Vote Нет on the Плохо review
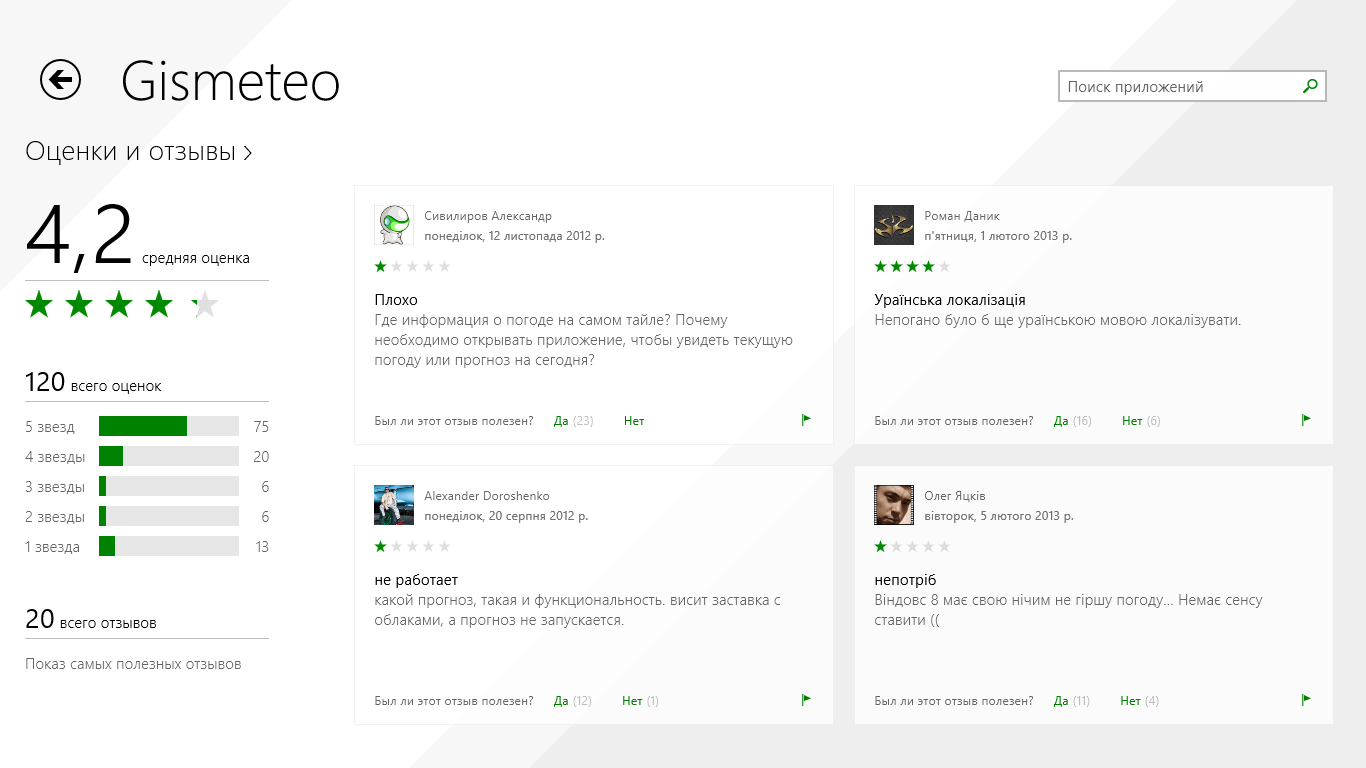The height and width of the screenshot is (768, 1366). (634, 421)
